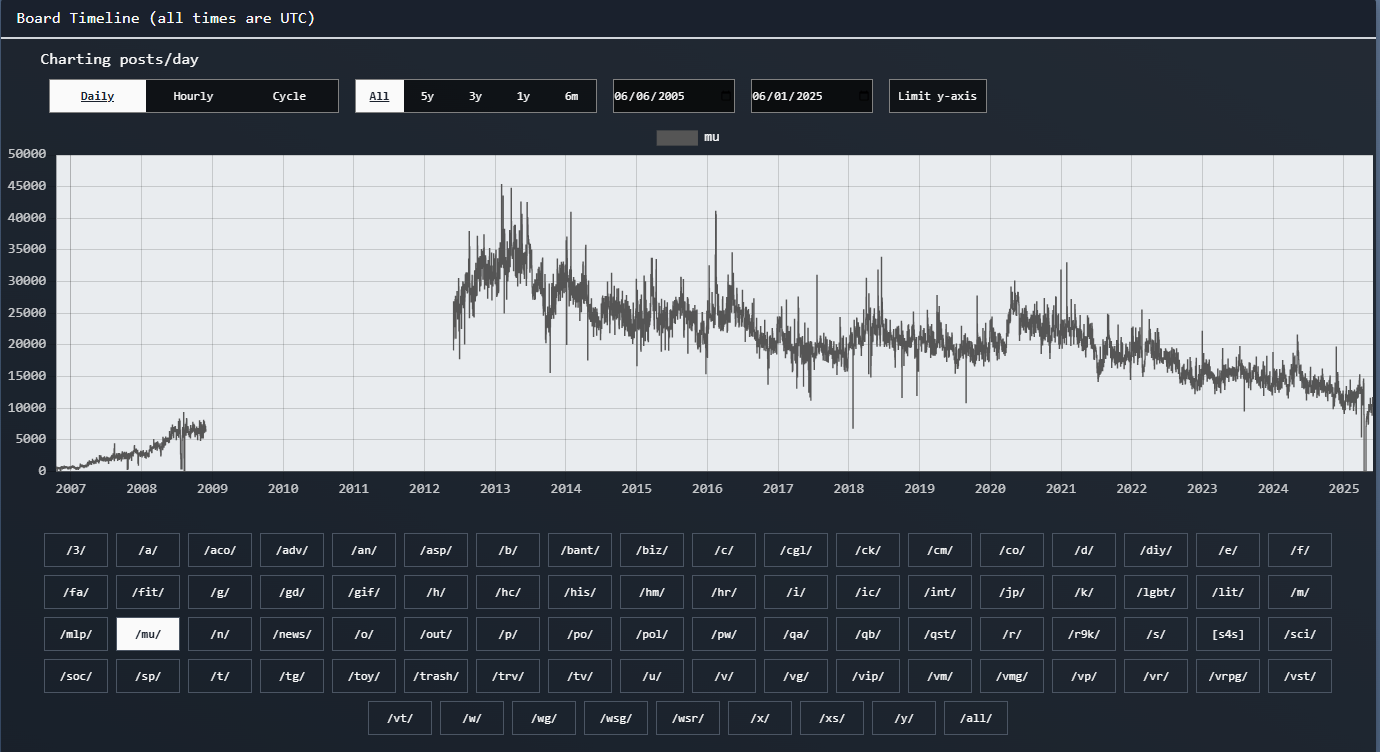Image resolution: width=1380 pixels, height=752 pixels.
Task: Open the end date calendar picker icon
Action: click(x=864, y=96)
